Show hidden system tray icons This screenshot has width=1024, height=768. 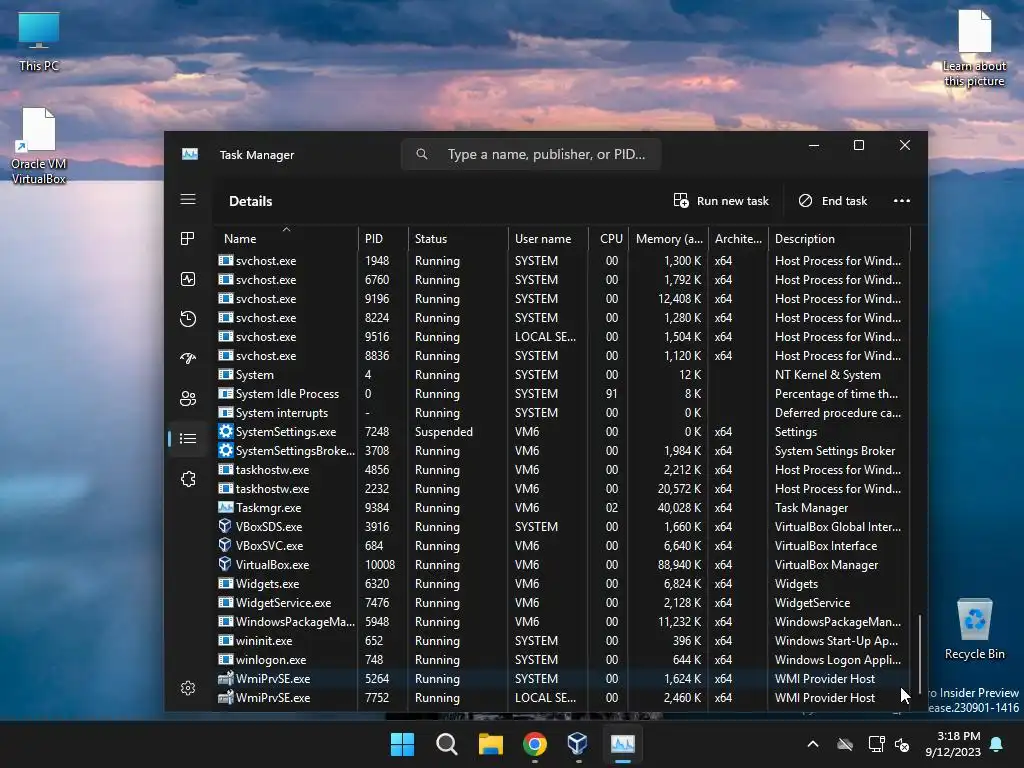pyautogui.click(x=813, y=744)
